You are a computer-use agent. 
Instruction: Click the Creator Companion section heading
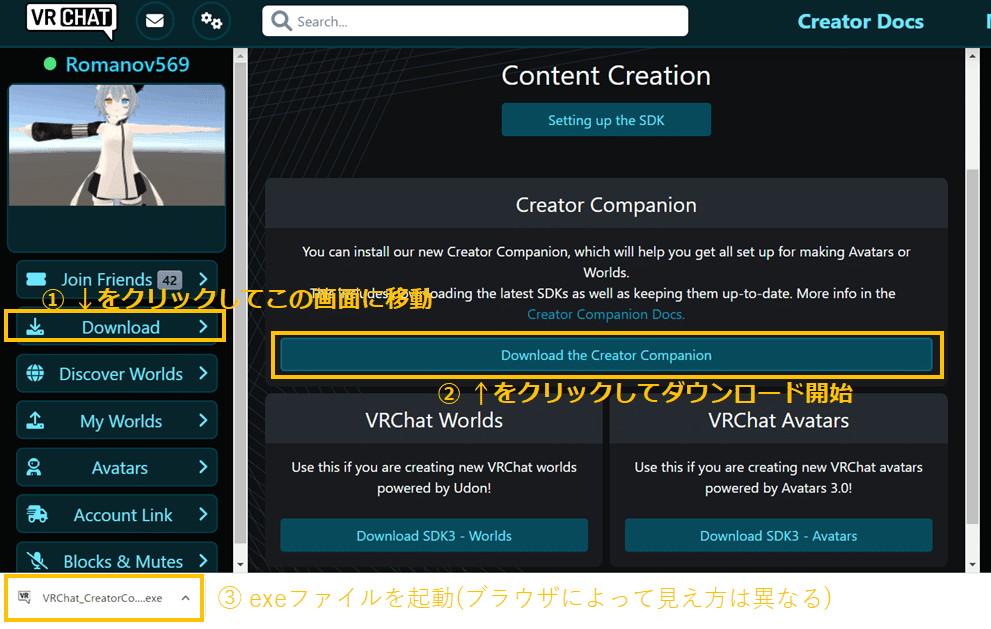point(606,205)
